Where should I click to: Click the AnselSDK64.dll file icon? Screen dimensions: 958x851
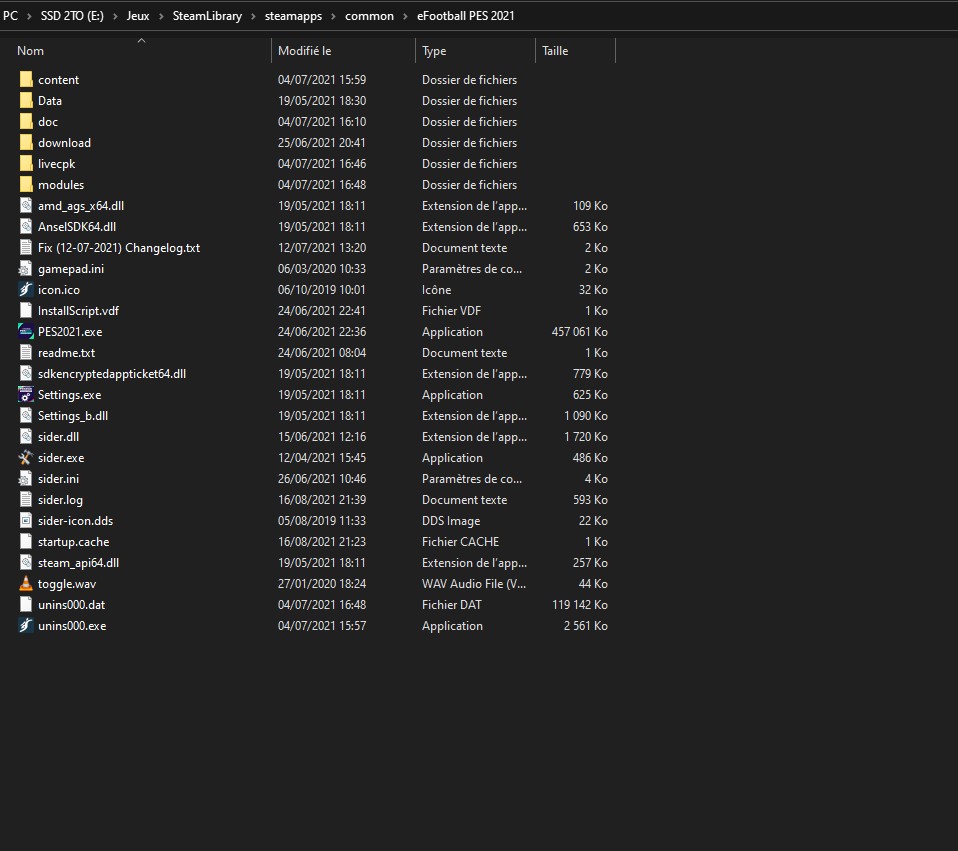point(26,227)
